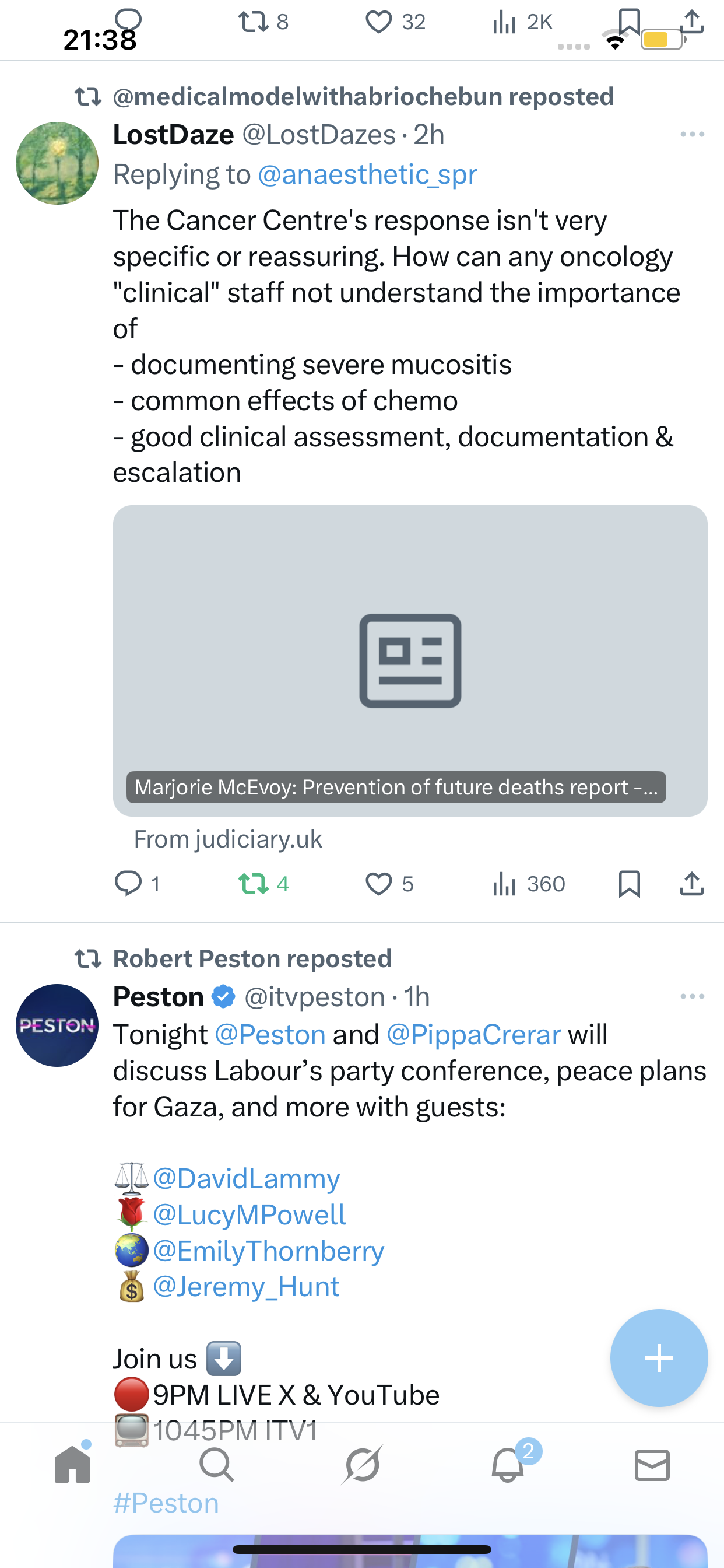
Task: Open the judiciary.uk Marjorie McEvoy link card
Action: pos(410,660)
